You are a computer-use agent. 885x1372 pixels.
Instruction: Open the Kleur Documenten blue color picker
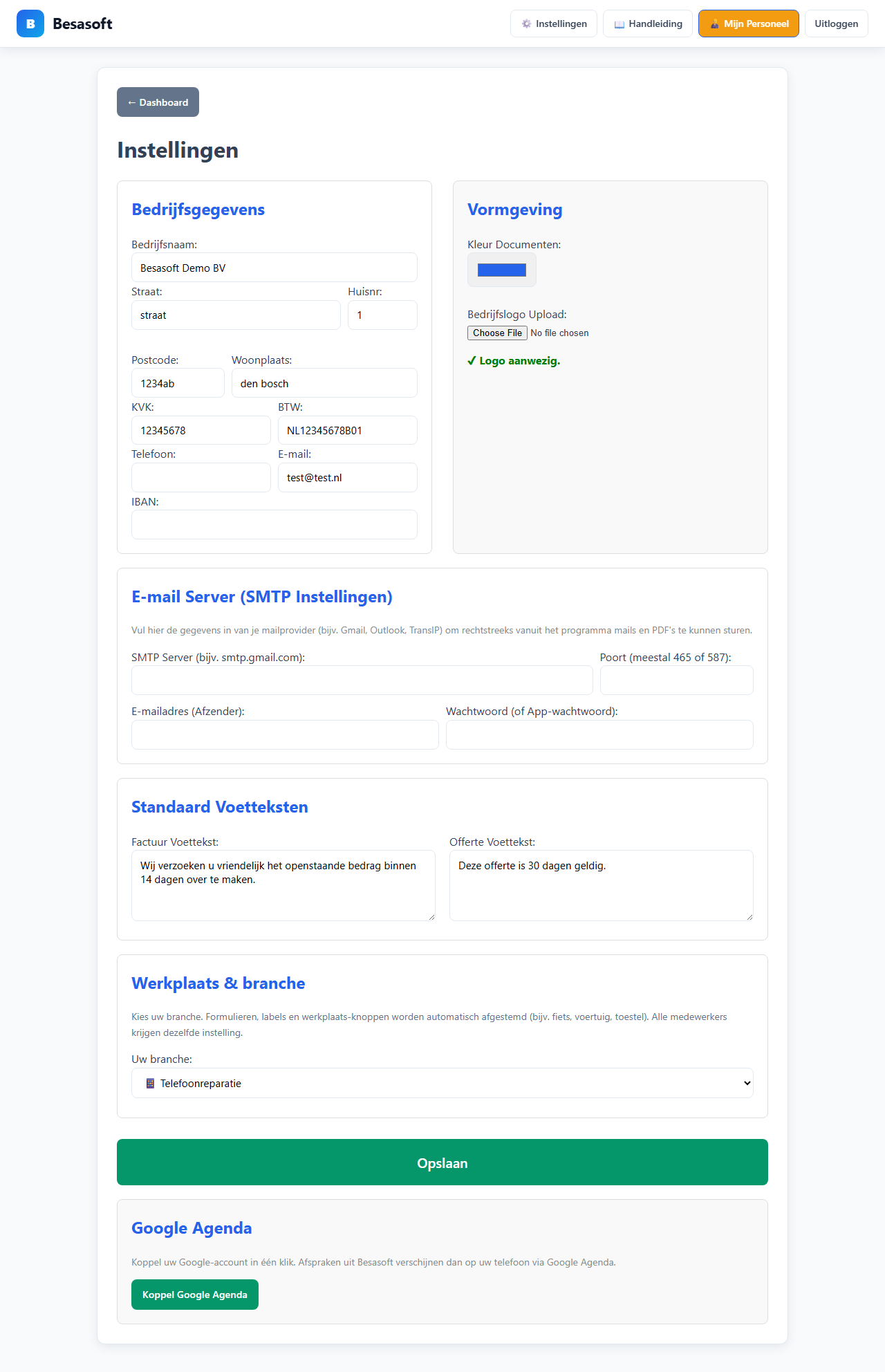coord(502,270)
